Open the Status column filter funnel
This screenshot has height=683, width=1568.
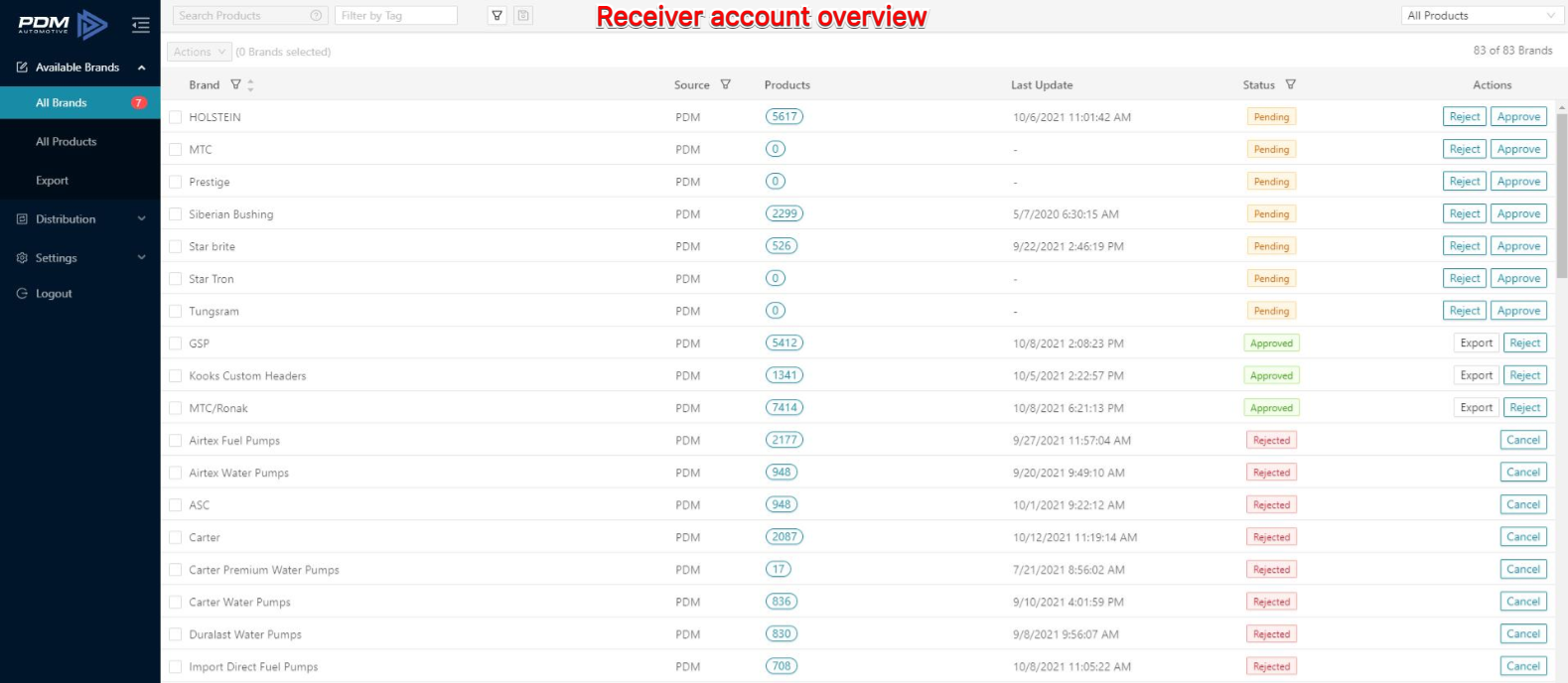tap(1290, 85)
